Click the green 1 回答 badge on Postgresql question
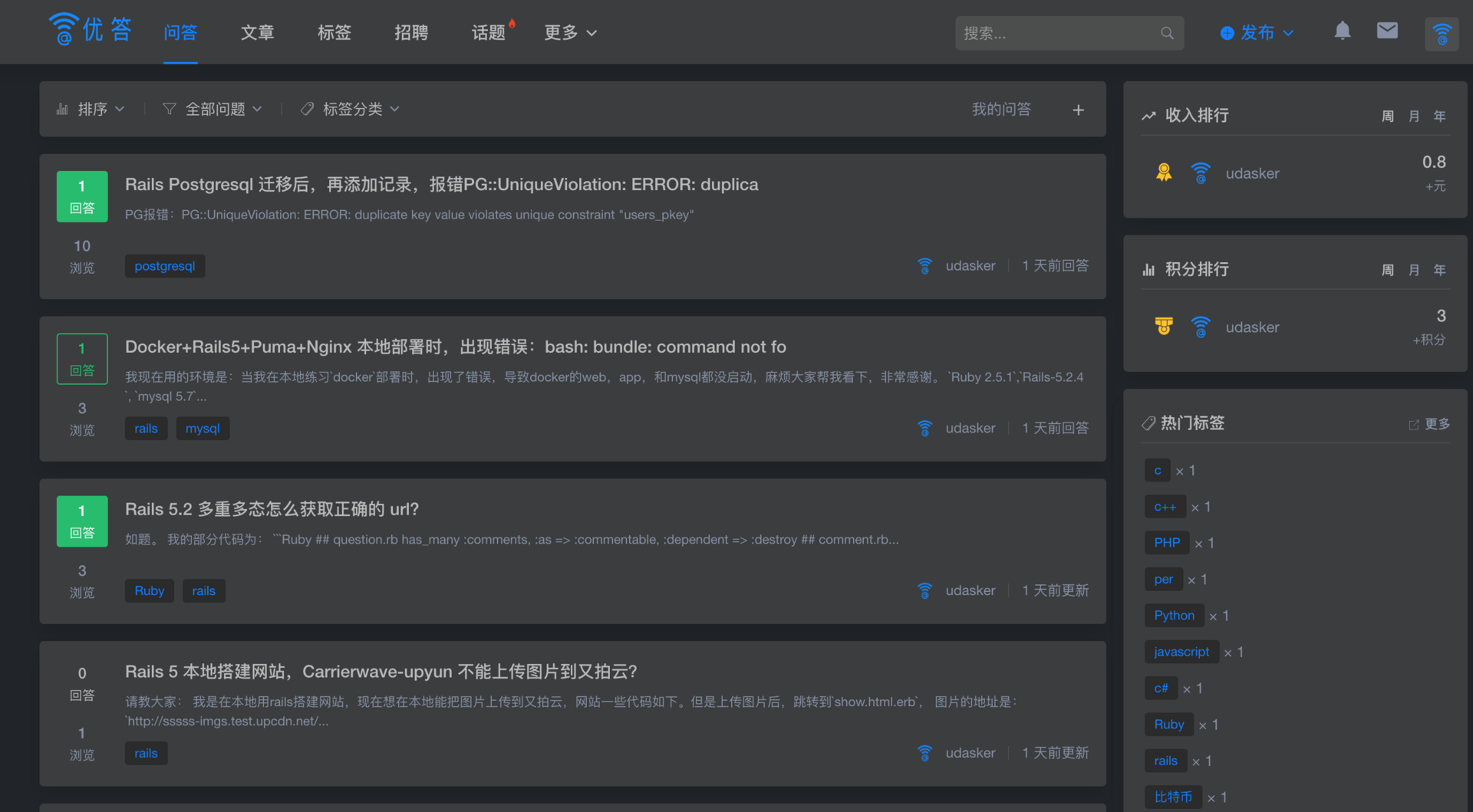The height and width of the screenshot is (812, 1473). click(x=82, y=197)
